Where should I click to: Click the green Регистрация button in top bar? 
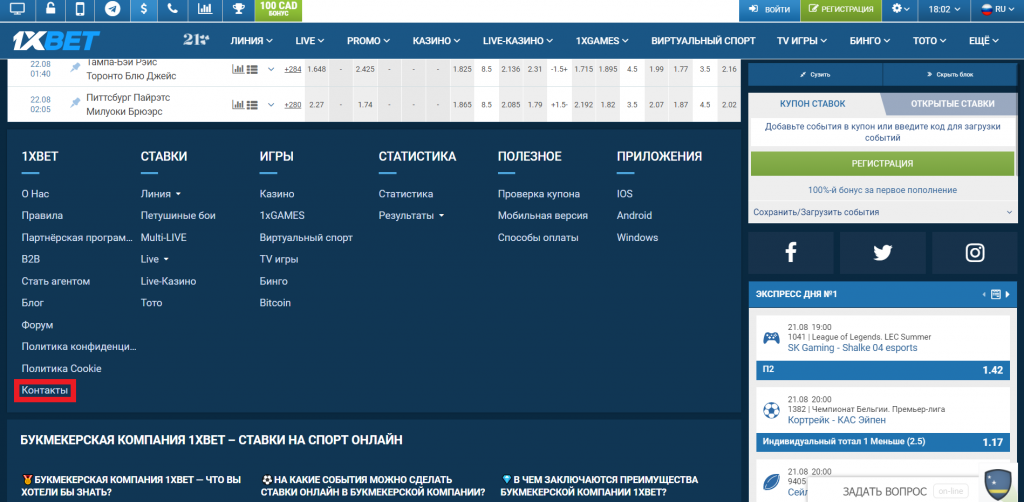[841, 10]
